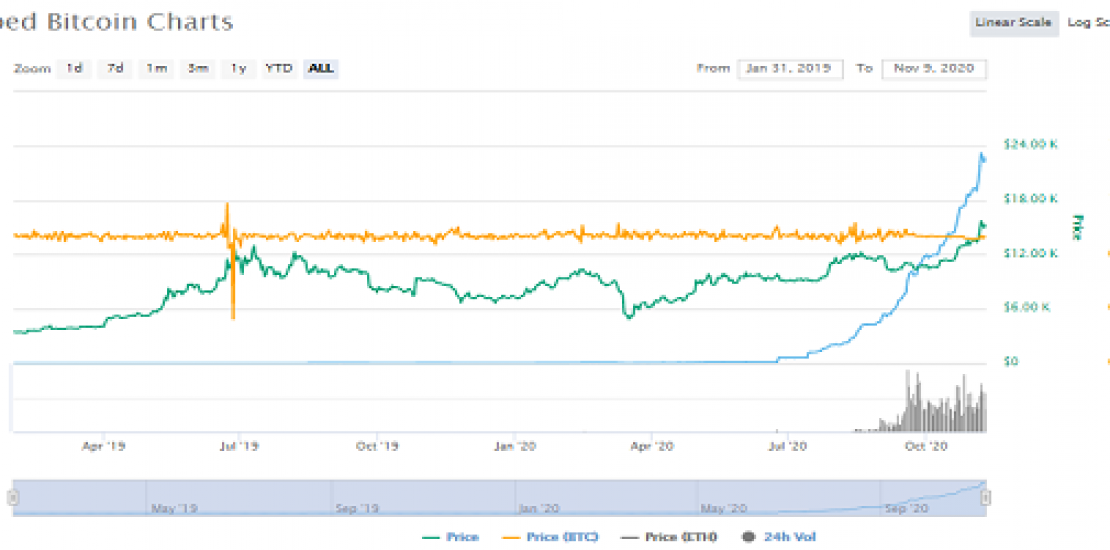Switch to Linear Scale
The width and height of the screenshot is (1110, 550).
tap(1013, 22)
